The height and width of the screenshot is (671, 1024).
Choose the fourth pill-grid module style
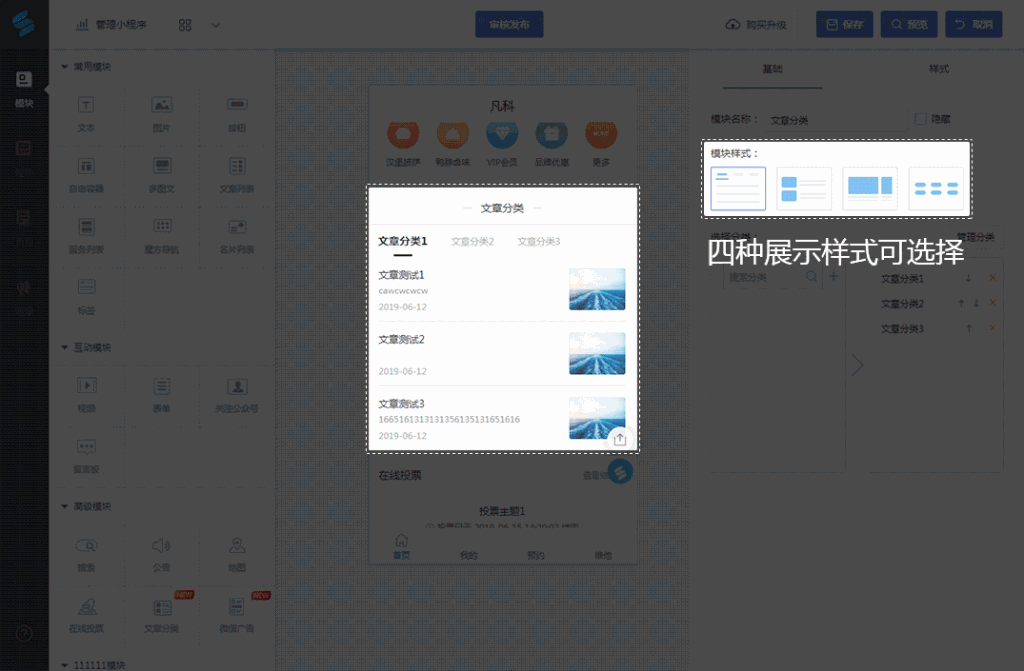pos(936,188)
